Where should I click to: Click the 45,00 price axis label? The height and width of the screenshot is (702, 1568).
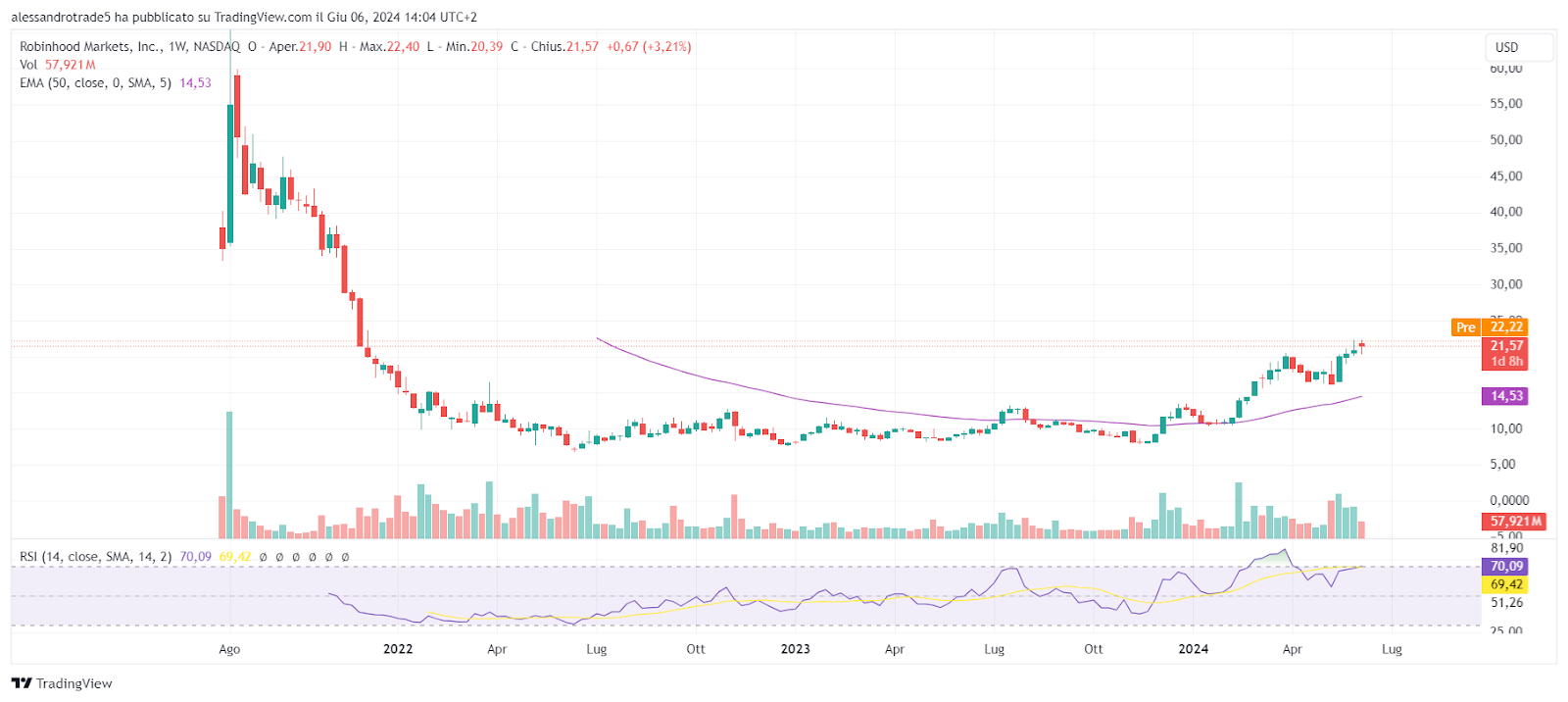tap(1506, 176)
